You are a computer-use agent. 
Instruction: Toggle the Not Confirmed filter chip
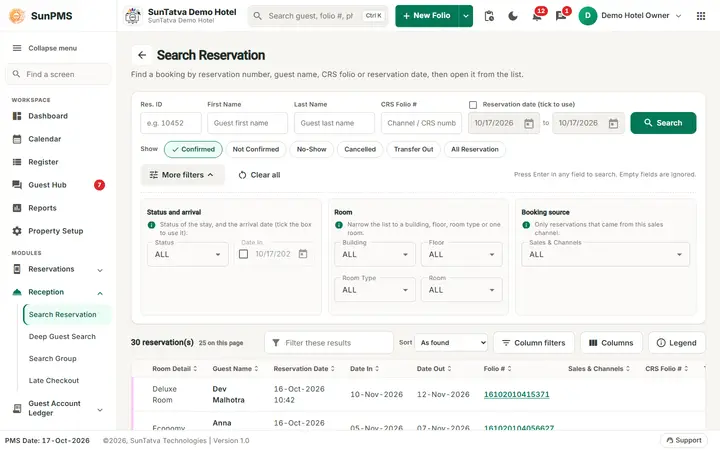[x=256, y=149]
